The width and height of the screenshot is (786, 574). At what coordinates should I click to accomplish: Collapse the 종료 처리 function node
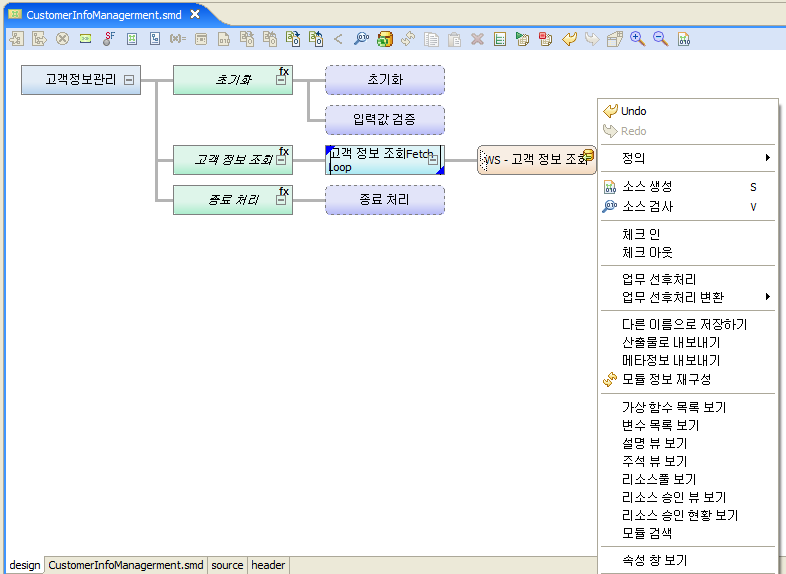[x=281, y=201]
